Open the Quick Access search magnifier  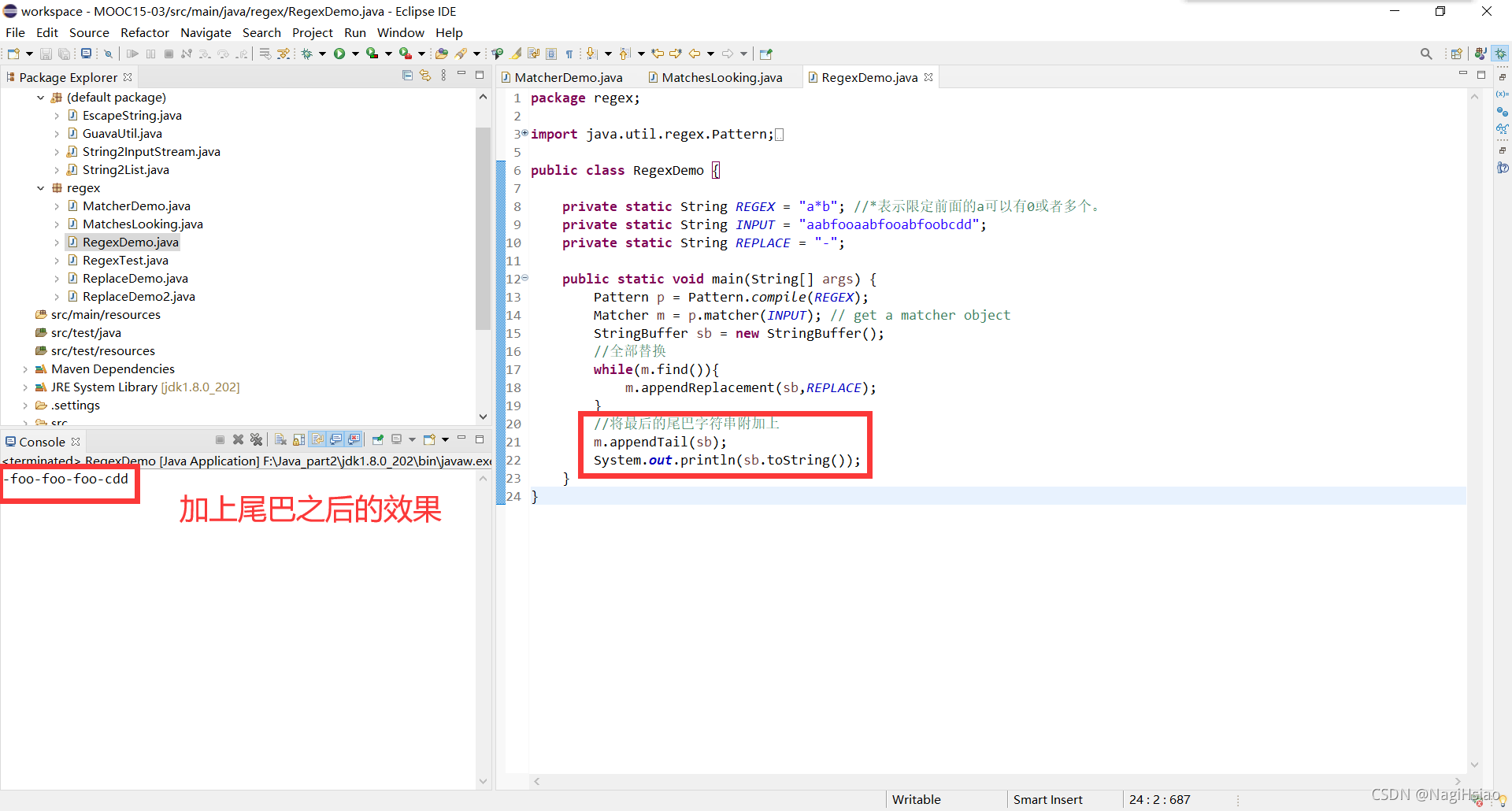click(1426, 54)
